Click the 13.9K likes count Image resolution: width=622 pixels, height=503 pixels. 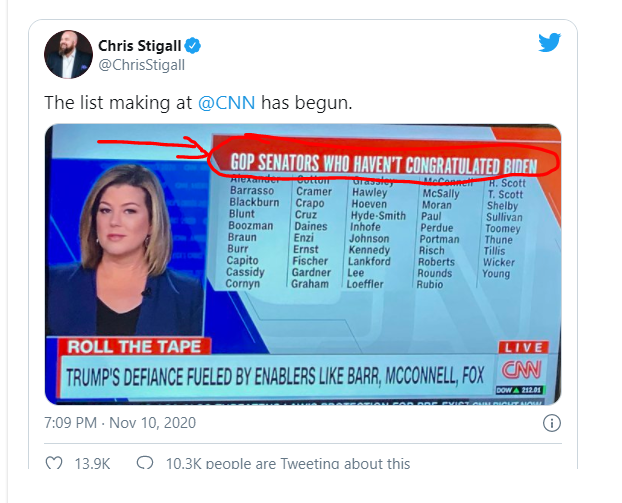point(94,463)
